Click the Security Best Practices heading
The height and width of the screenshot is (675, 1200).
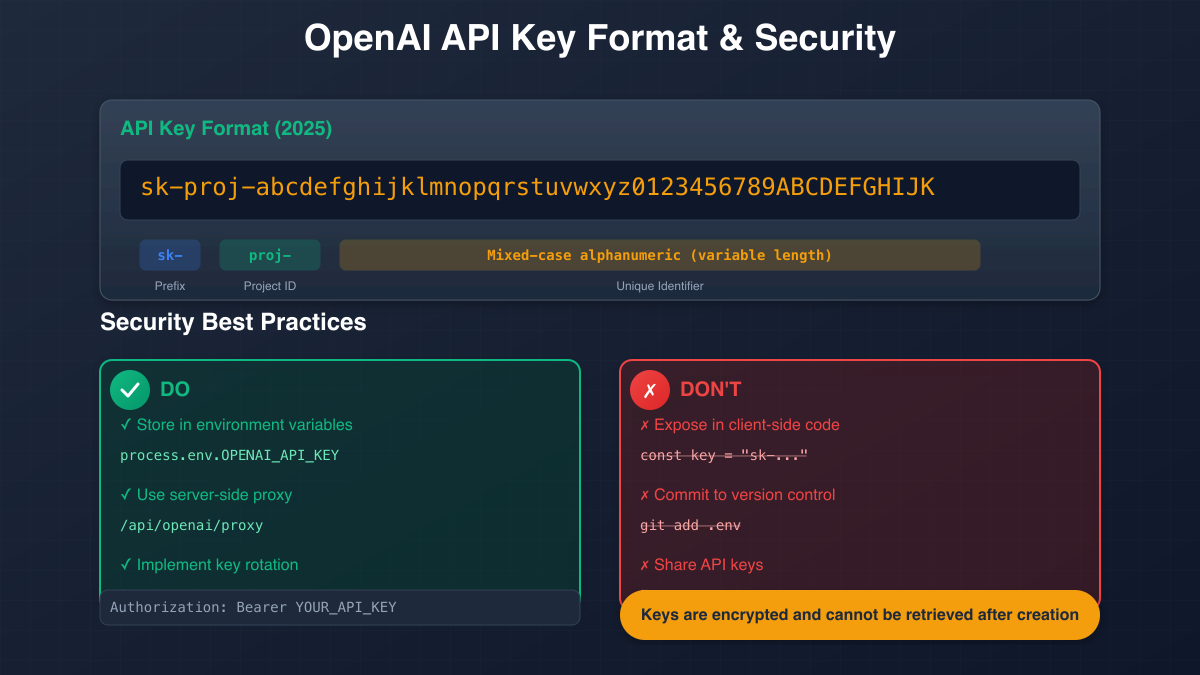point(233,323)
